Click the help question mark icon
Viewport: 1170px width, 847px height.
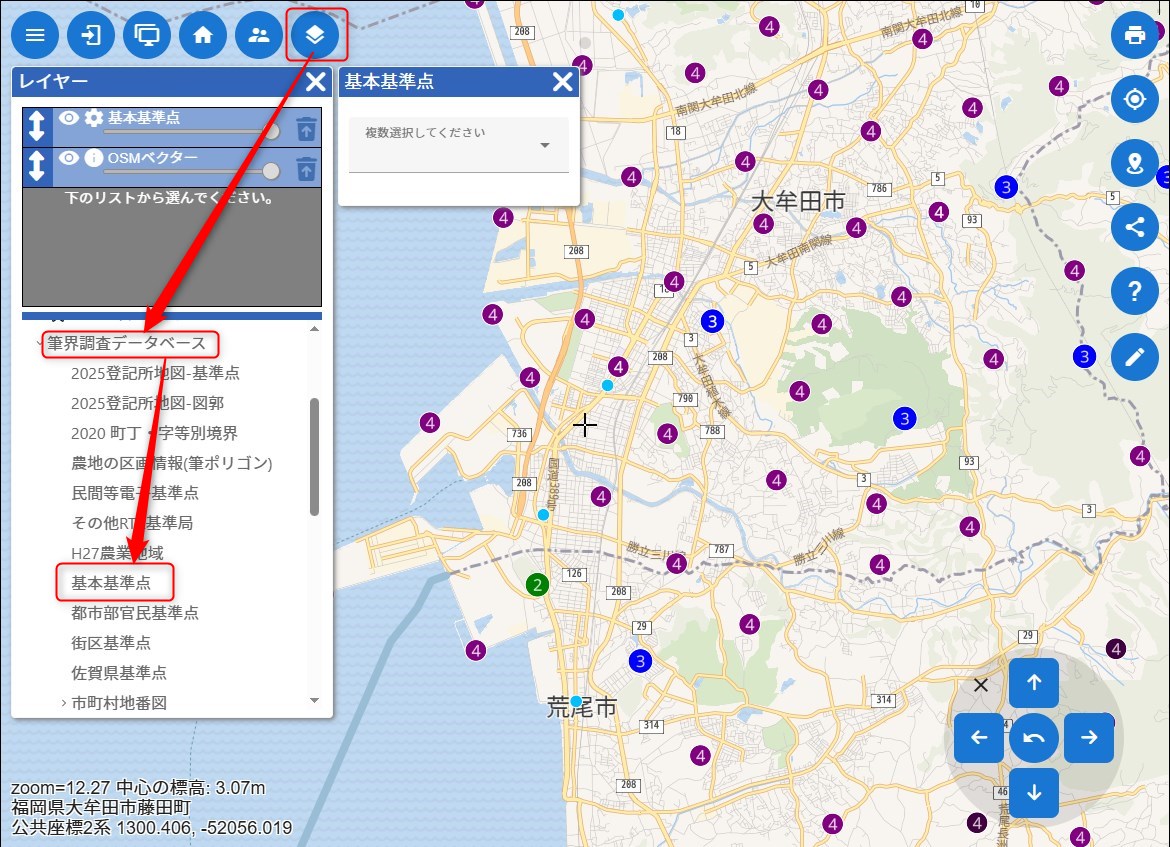coord(1134,292)
